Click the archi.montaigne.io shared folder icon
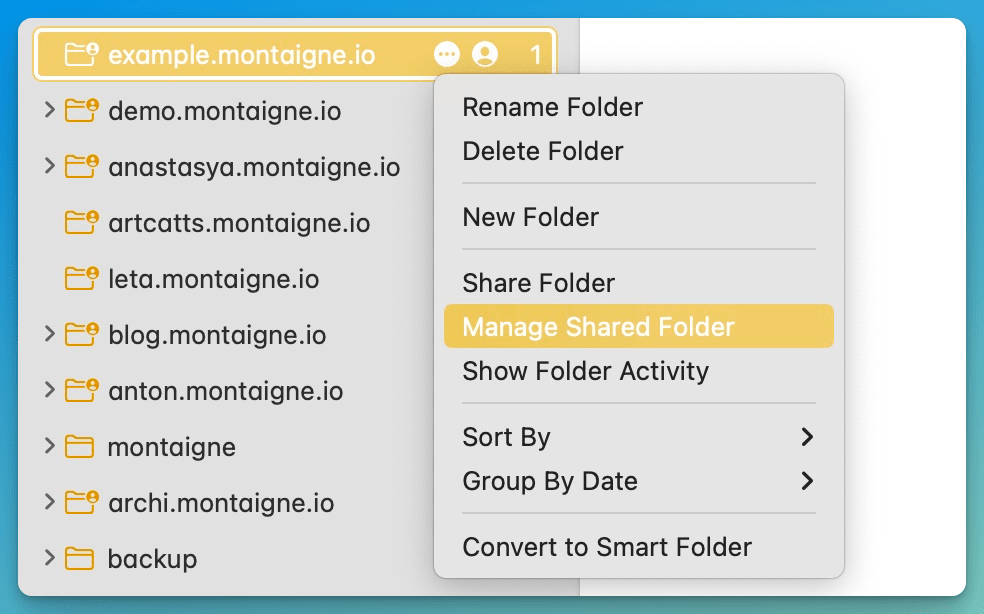 81,502
